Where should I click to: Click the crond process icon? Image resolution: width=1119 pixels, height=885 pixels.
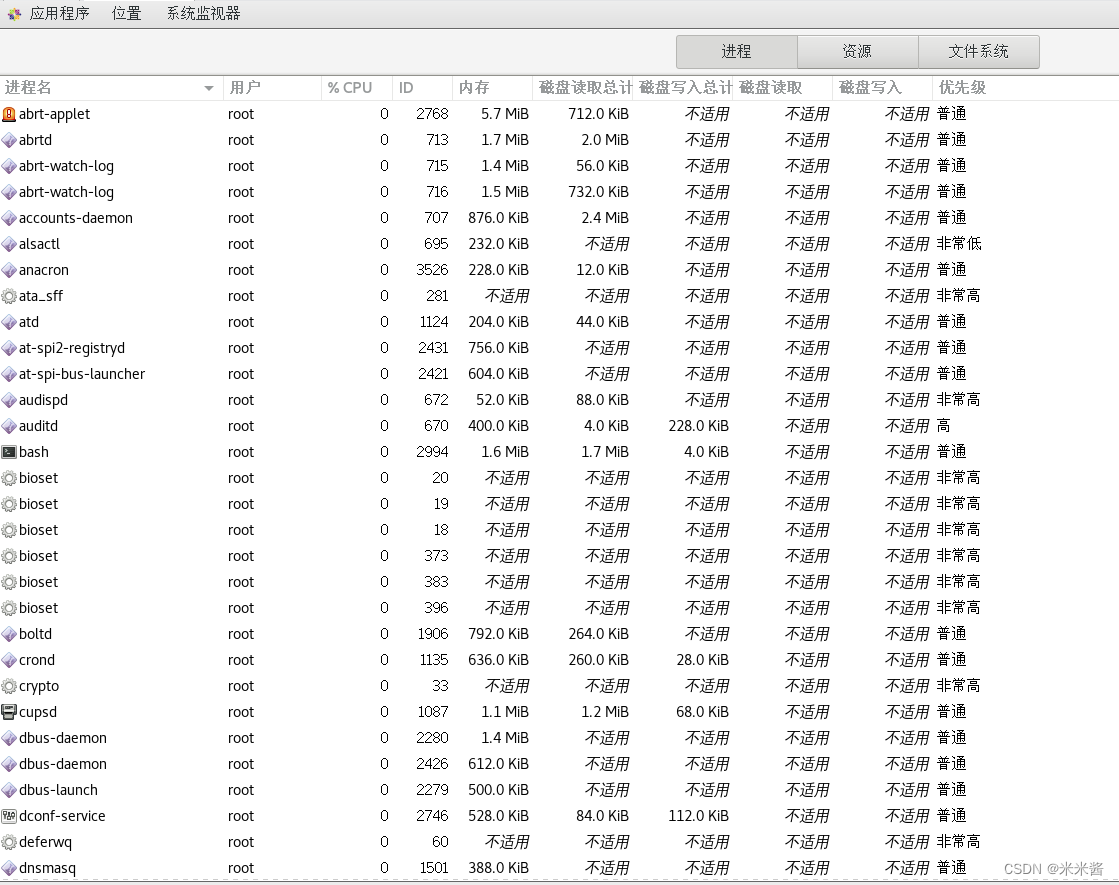(9, 660)
